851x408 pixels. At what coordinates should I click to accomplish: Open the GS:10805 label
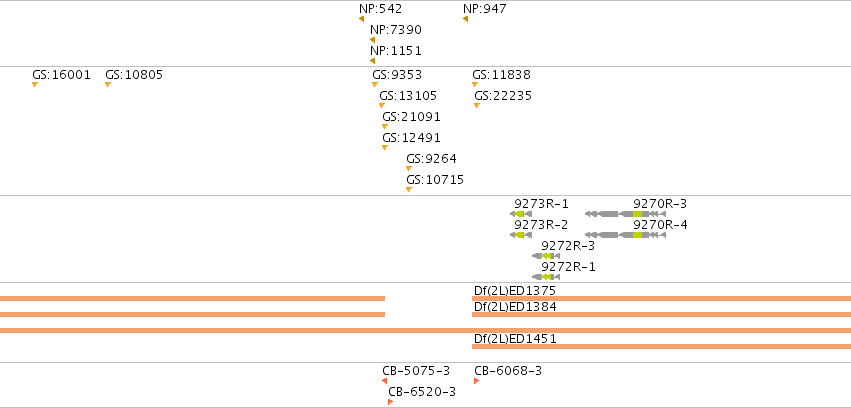point(134,75)
